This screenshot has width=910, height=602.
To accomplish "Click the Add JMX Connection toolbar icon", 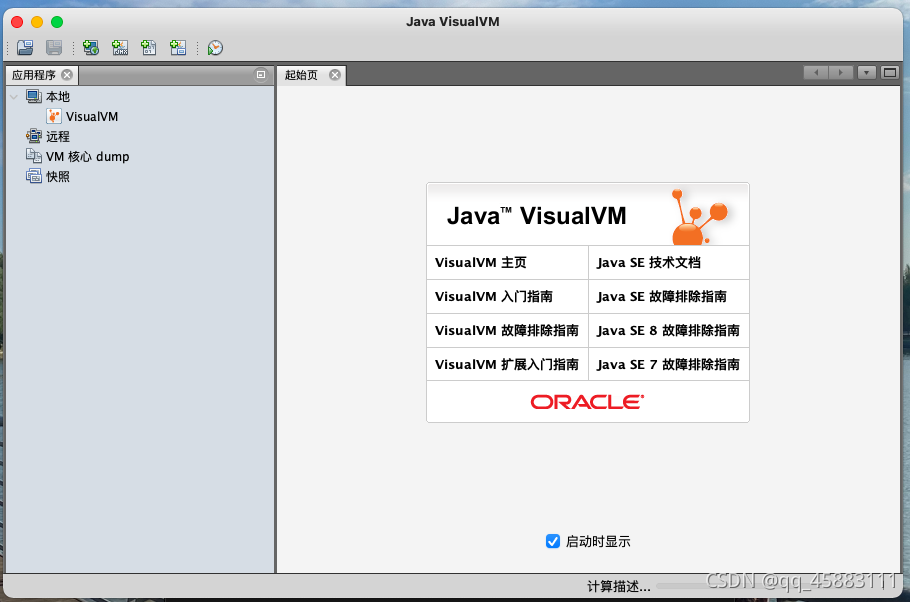I will click(x=120, y=48).
